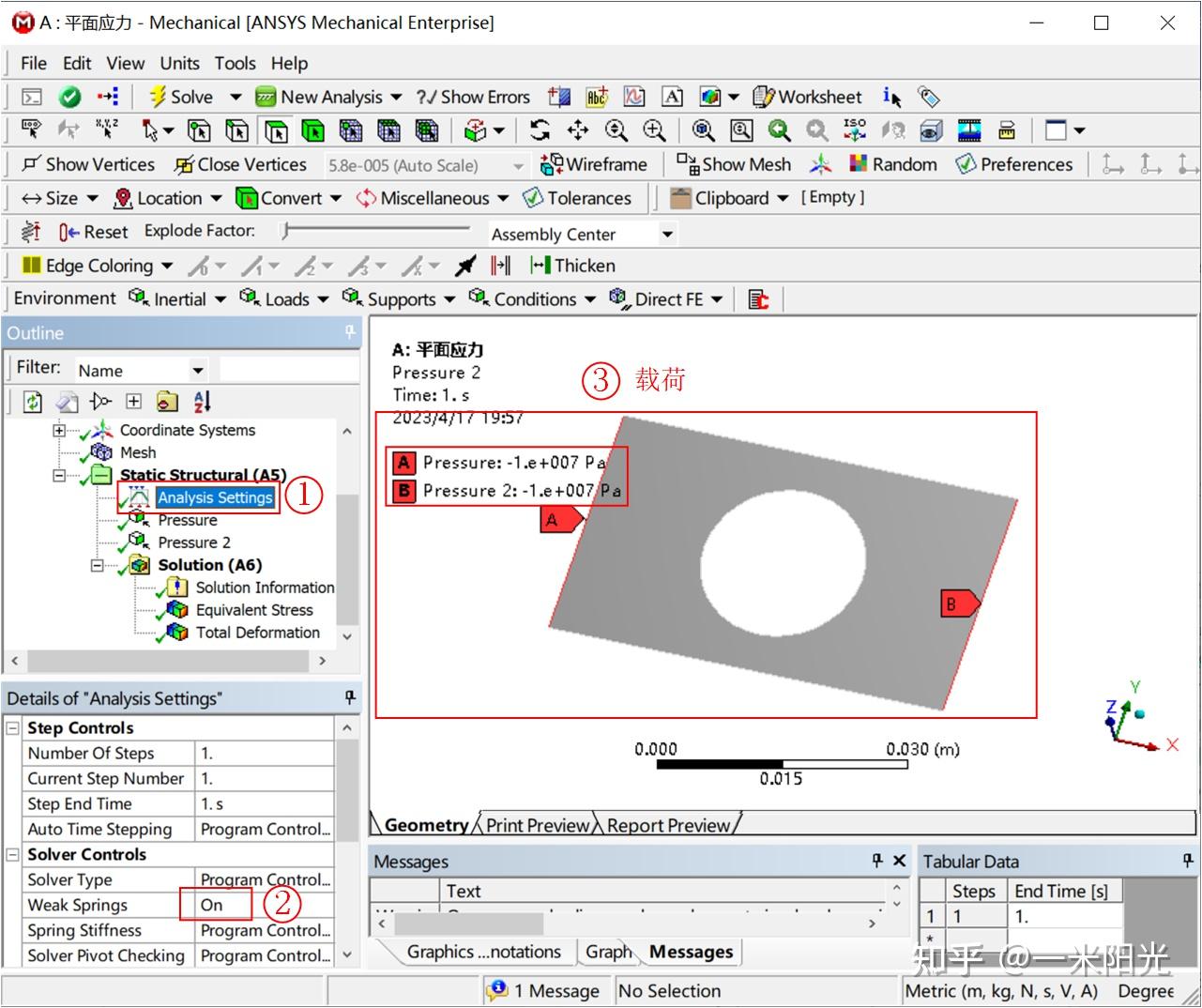This screenshot has height=1008, width=1202.
Task: Click the Zoom tool magnifier
Action: (x=616, y=130)
